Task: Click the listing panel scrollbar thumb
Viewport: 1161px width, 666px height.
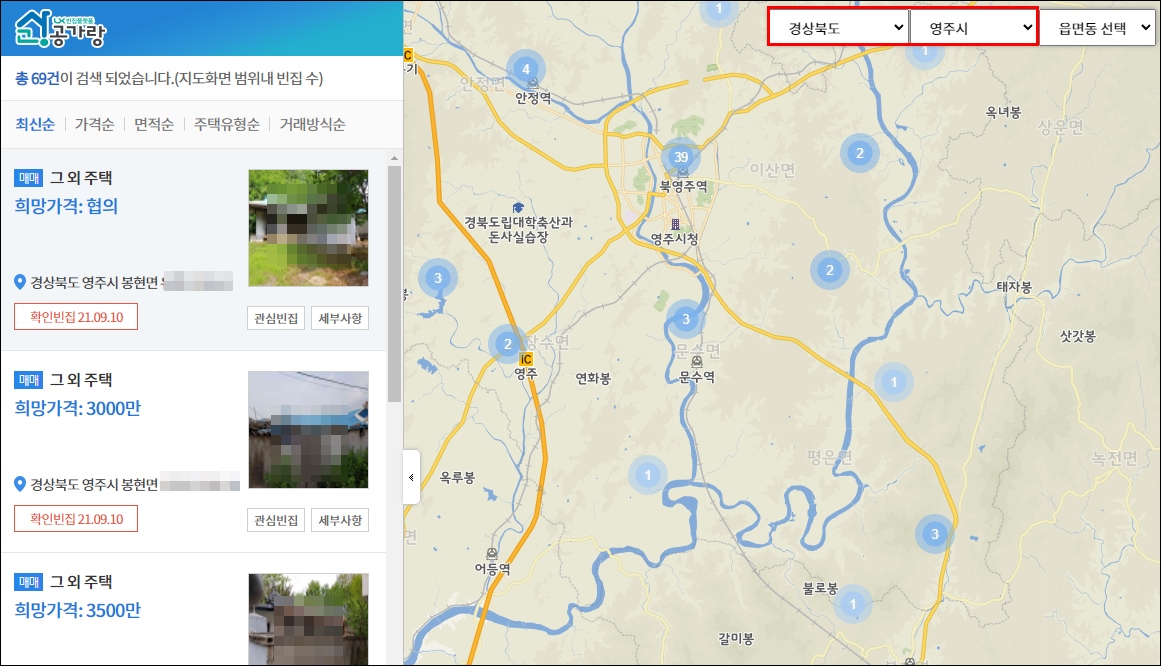Action: tap(394, 284)
